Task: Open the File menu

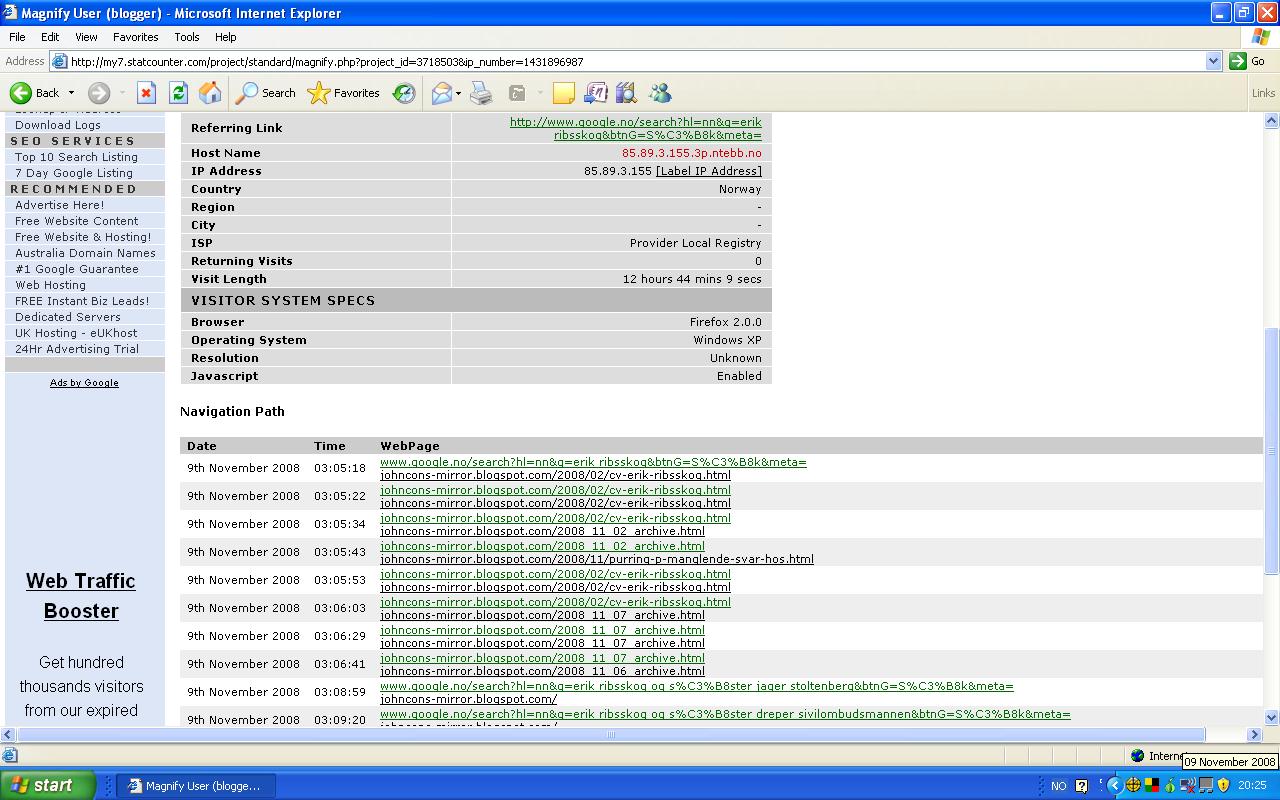Action: coord(17,37)
